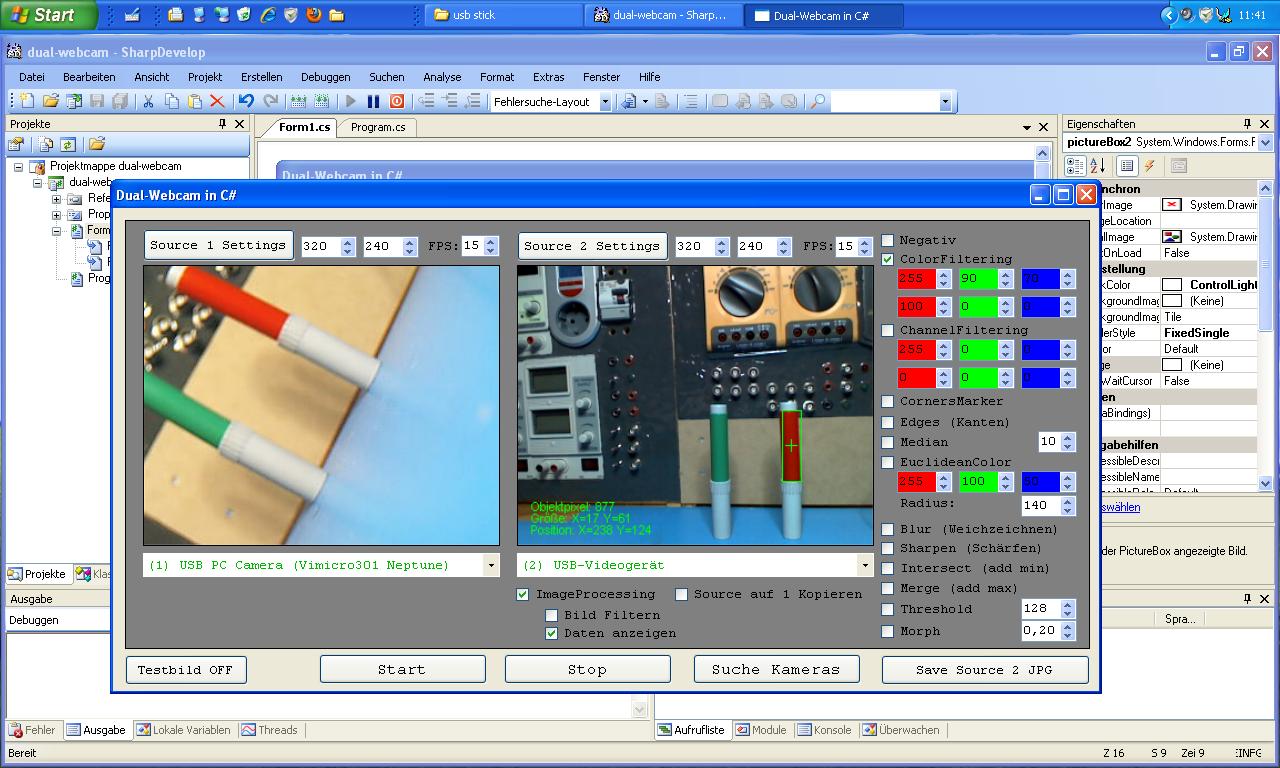This screenshot has width=1280, height=768.
Task: Toggle the Daten anzeigen checkbox
Action: [x=551, y=633]
